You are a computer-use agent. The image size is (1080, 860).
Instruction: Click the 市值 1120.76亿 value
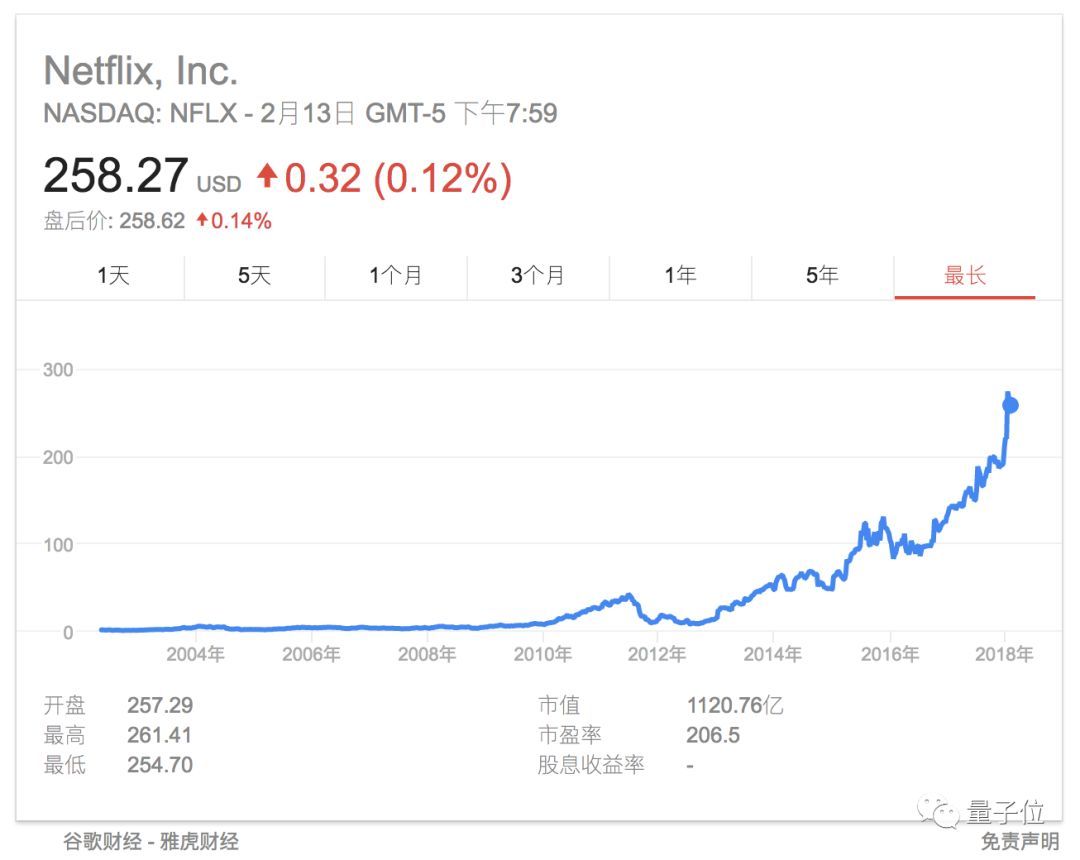(x=735, y=705)
